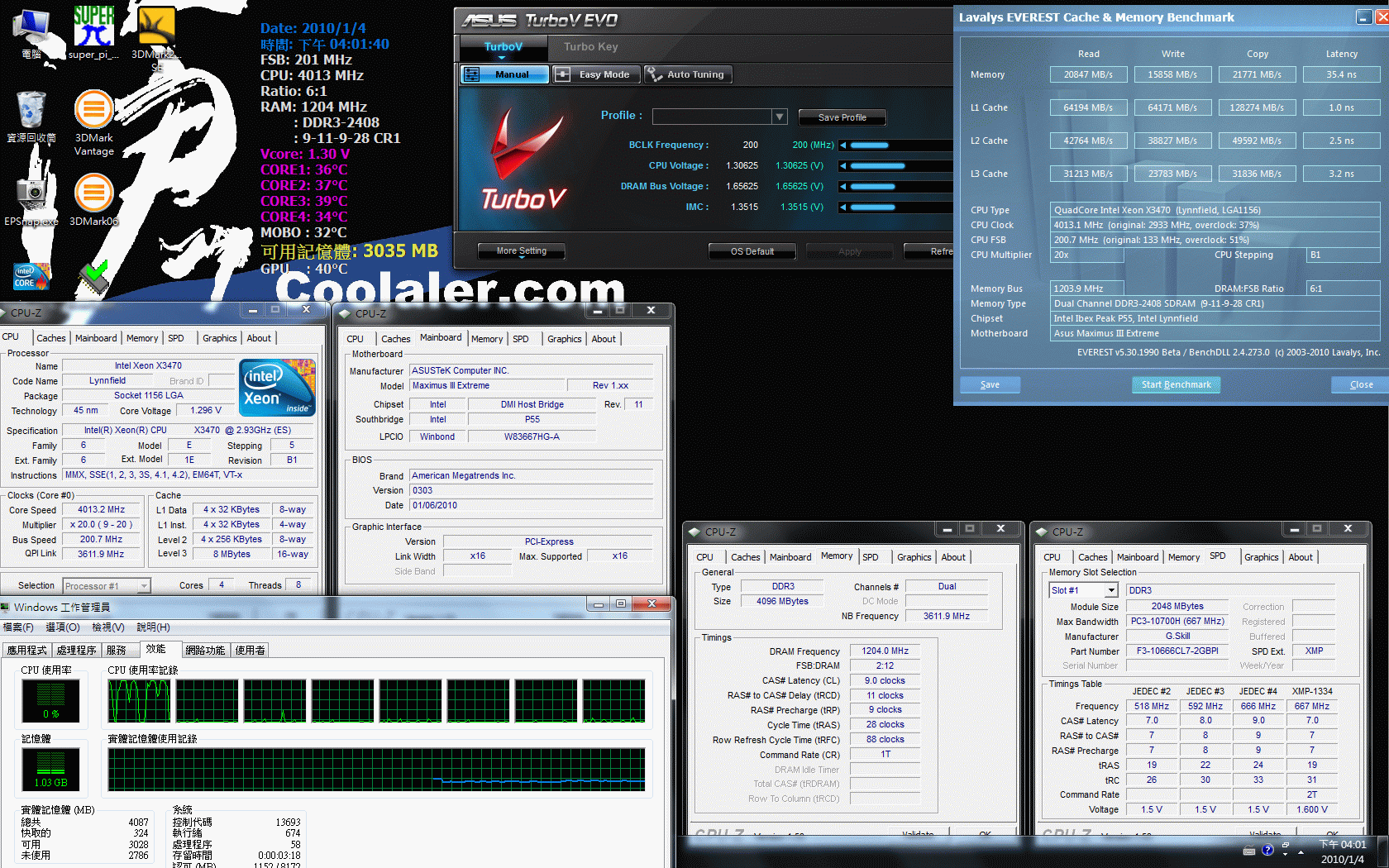Open the Processor #1 selection dropdown
This screenshot has height=868, width=1389.
143,586
